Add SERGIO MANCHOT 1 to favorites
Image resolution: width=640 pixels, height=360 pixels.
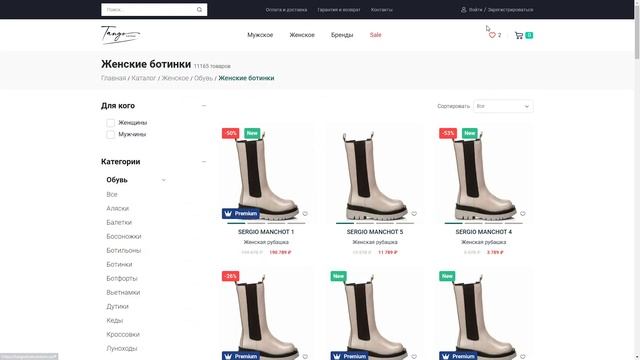point(305,213)
